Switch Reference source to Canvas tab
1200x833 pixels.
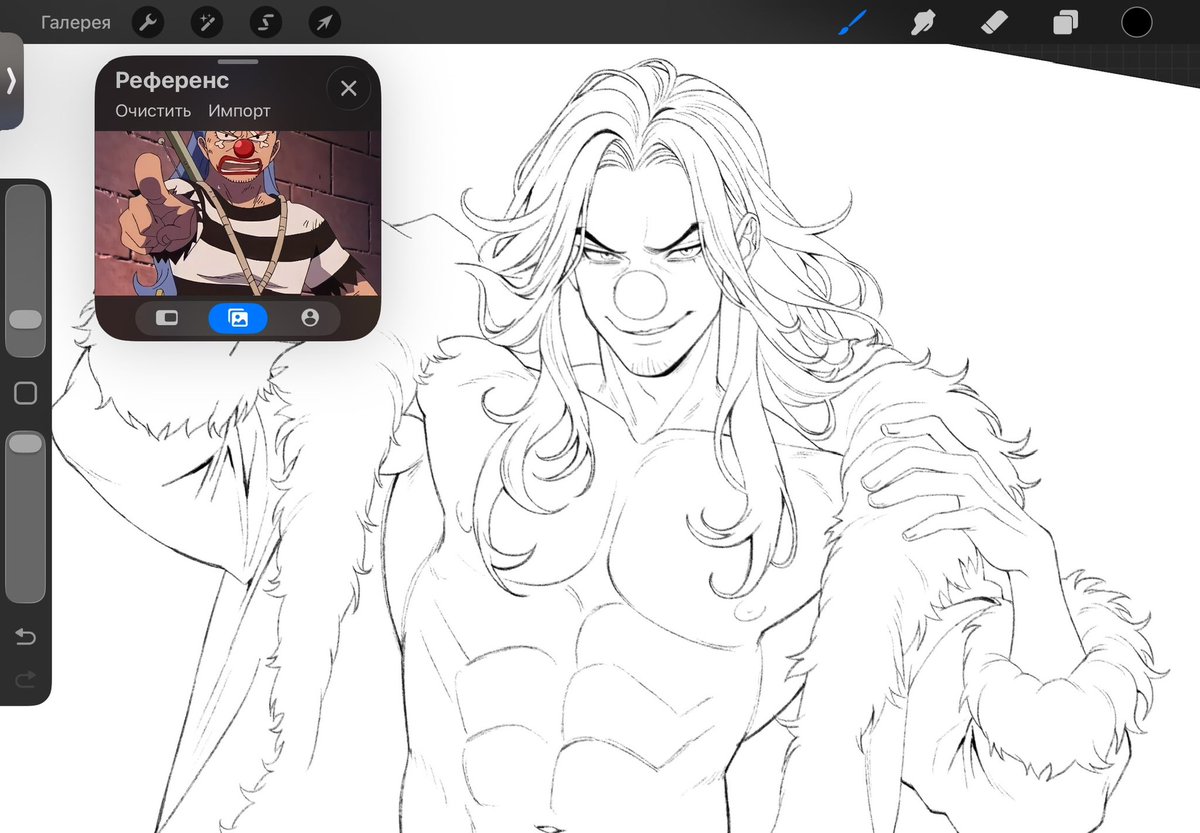point(167,318)
